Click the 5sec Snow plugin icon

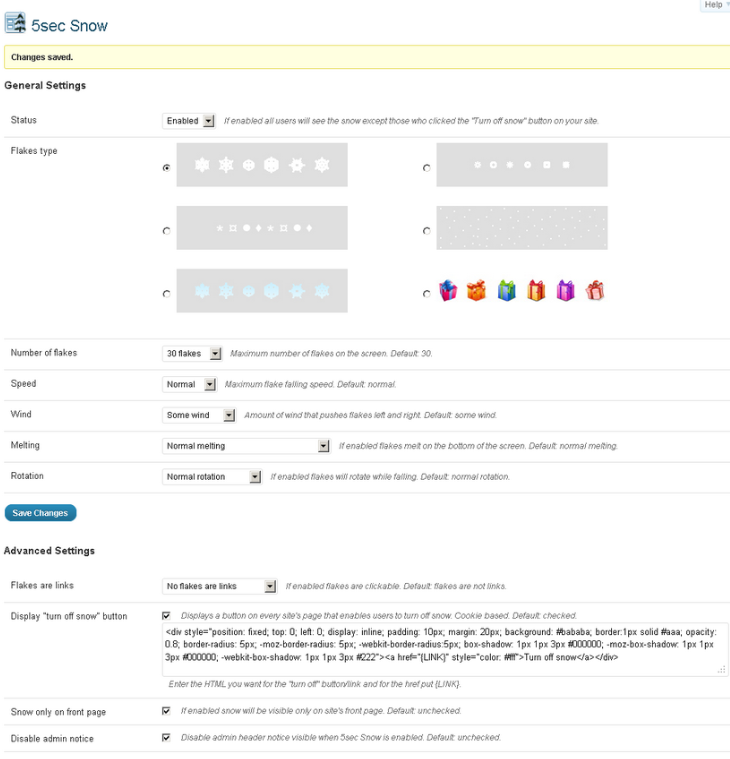coord(15,23)
